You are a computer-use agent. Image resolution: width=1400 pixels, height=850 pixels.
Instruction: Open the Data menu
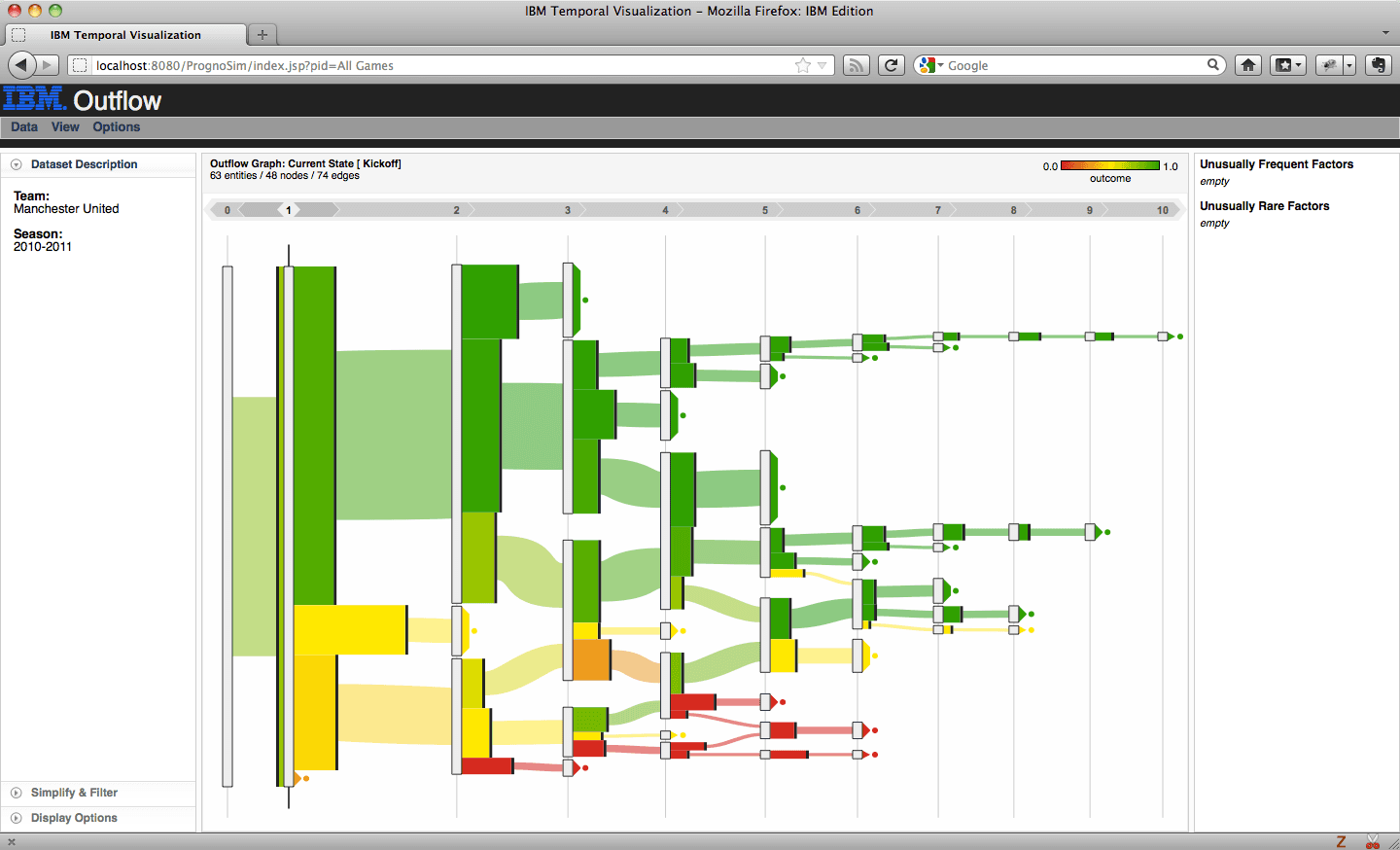tap(24, 127)
